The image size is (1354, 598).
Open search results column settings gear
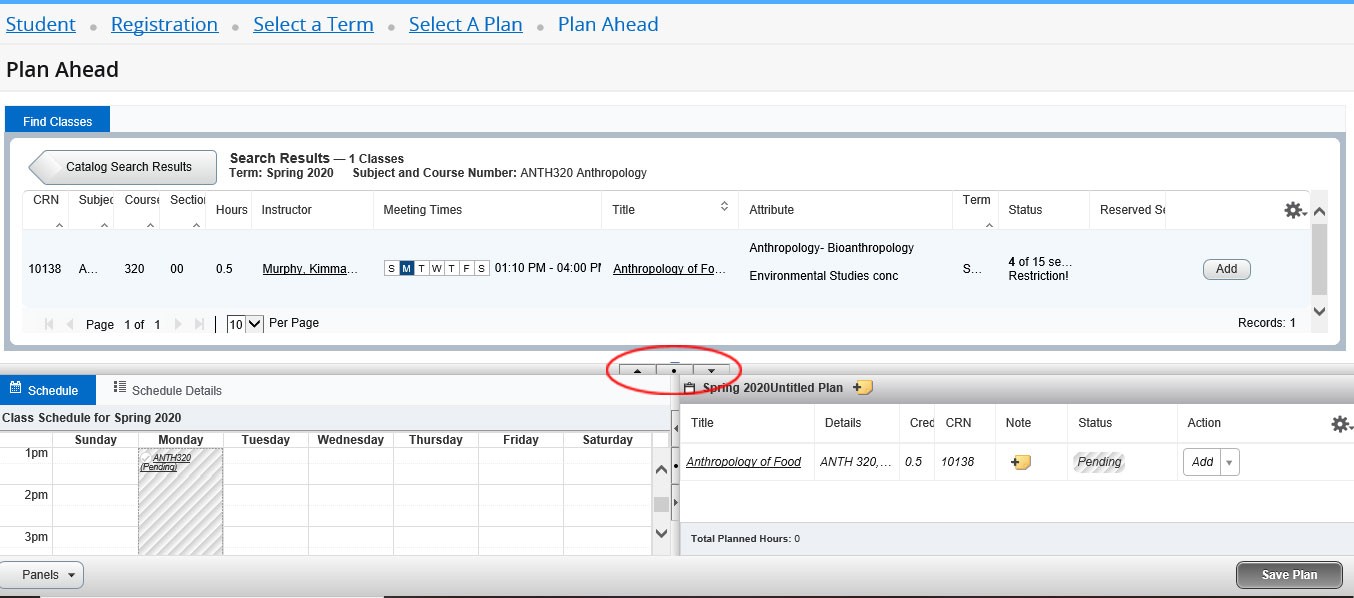pyautogui.click(x=1294, y=210)
